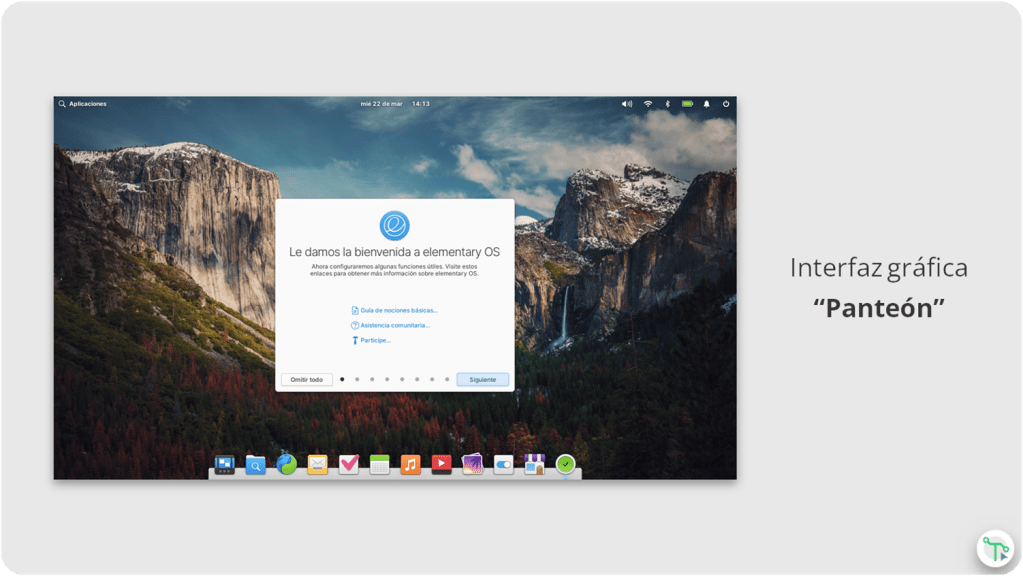Expand the battery power indicator
This screenshot has height=576, width=1023.
pos(688,104)
